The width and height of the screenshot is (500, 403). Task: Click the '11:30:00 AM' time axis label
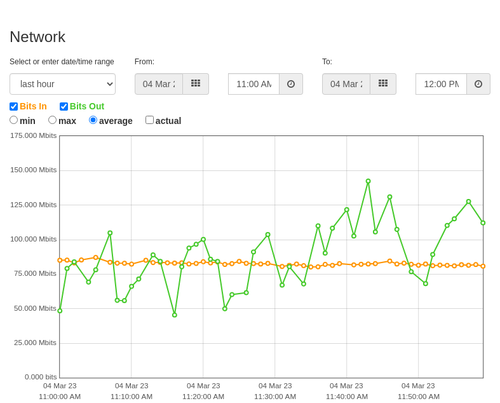tap(275, 397)
